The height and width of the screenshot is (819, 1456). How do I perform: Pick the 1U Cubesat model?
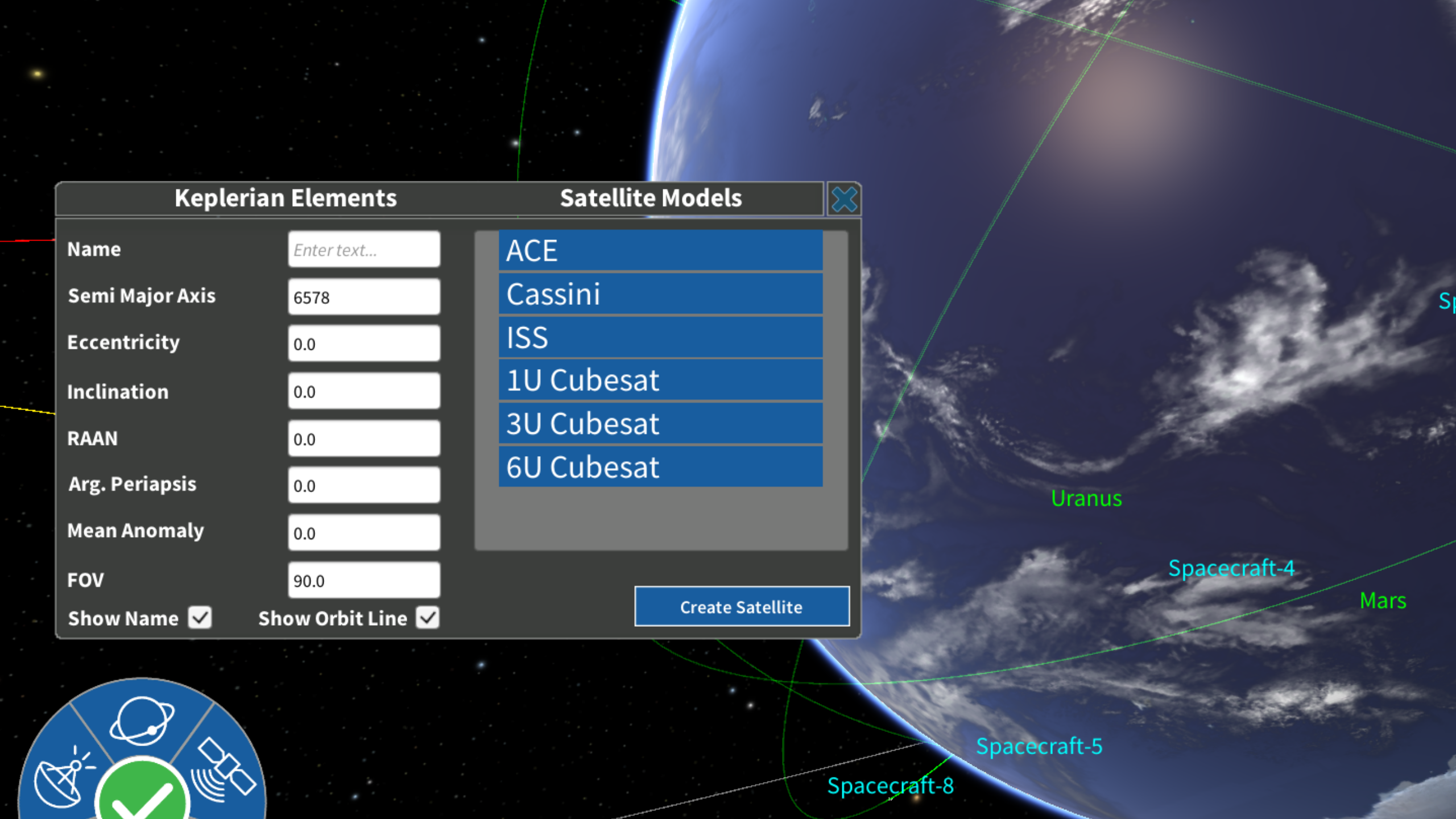(x=660, y=380)
